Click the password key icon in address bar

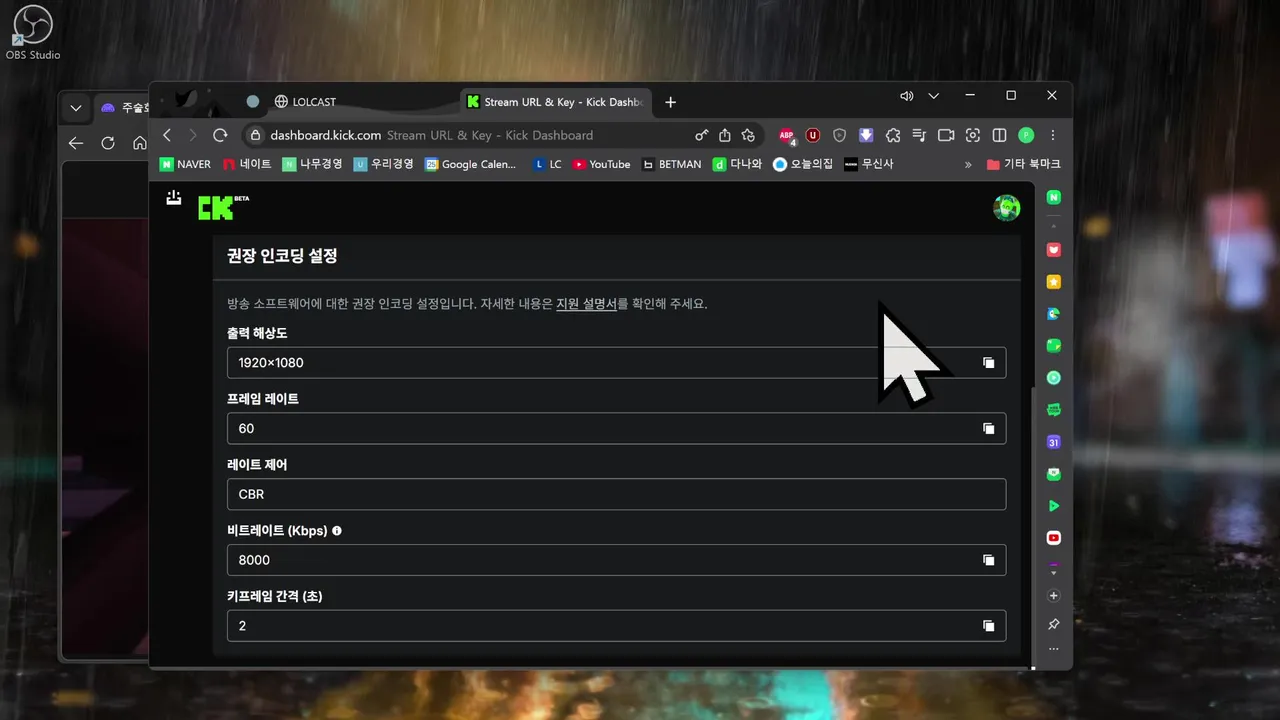702,135
